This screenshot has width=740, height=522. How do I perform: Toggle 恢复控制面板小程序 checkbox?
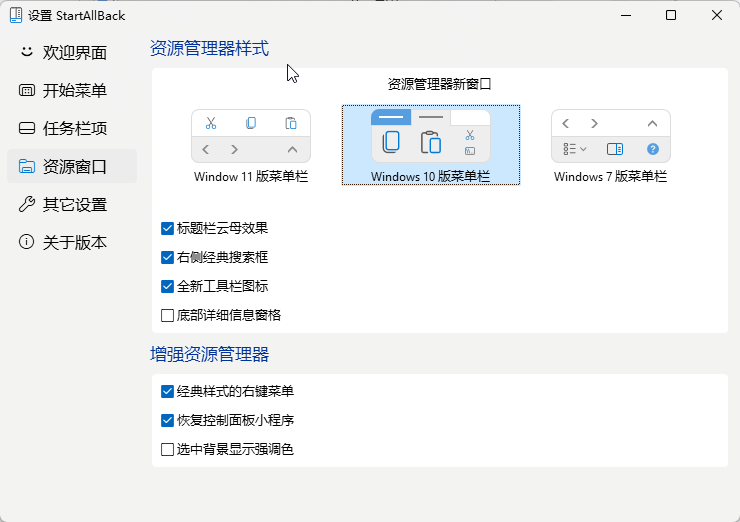(x=168, y=420)
